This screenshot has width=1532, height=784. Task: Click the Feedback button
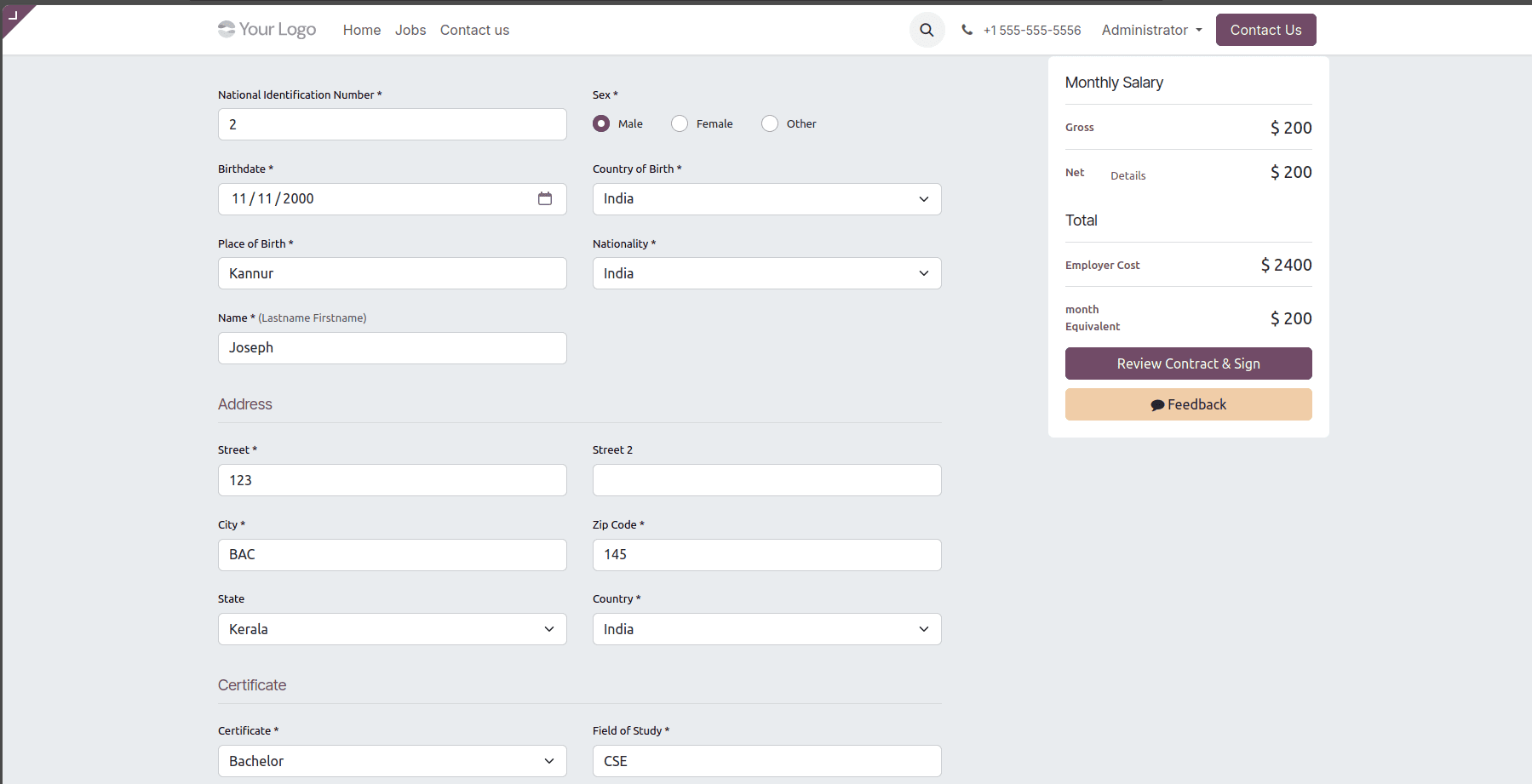[1188, 404]
